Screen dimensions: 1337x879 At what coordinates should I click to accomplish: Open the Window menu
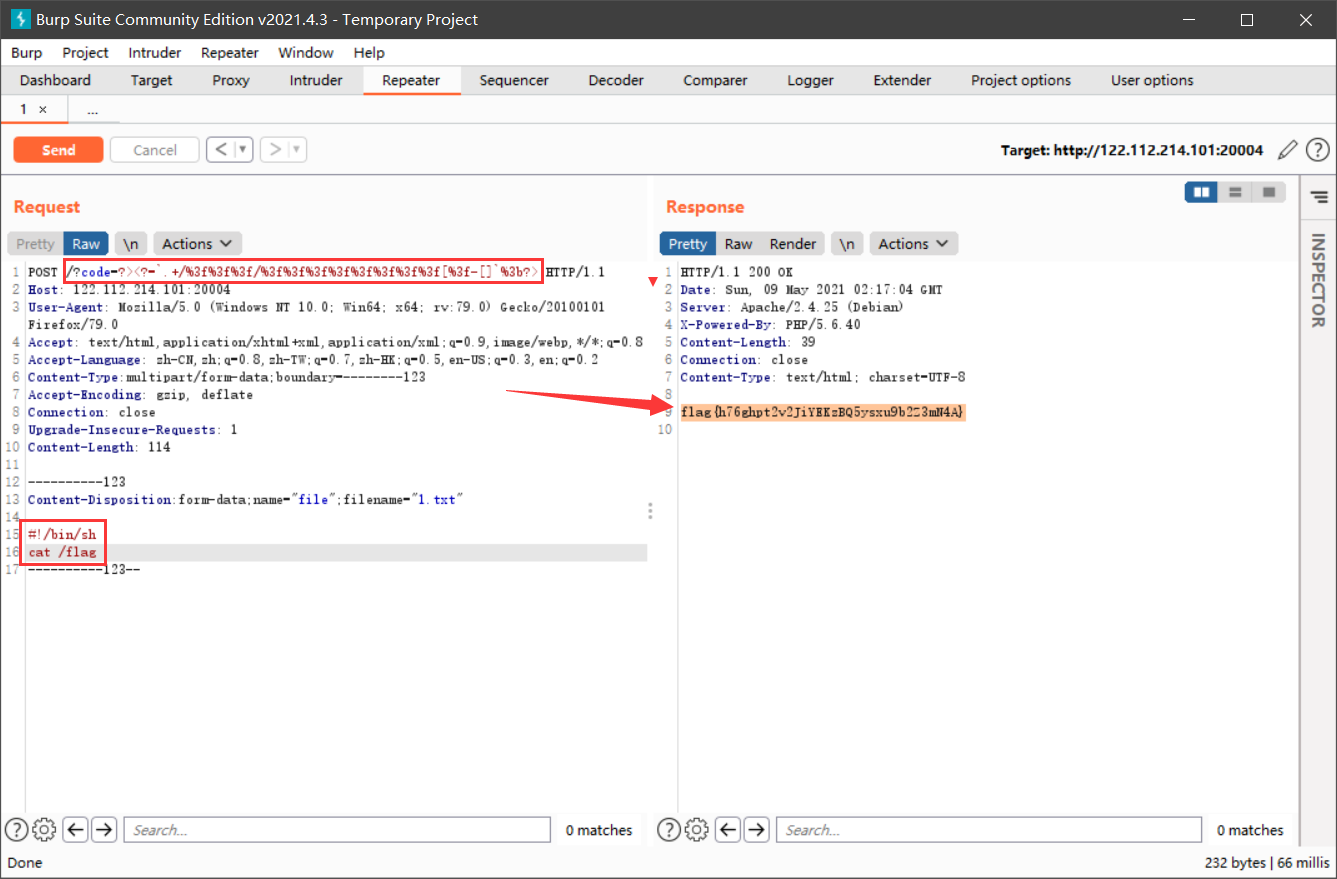306,52
